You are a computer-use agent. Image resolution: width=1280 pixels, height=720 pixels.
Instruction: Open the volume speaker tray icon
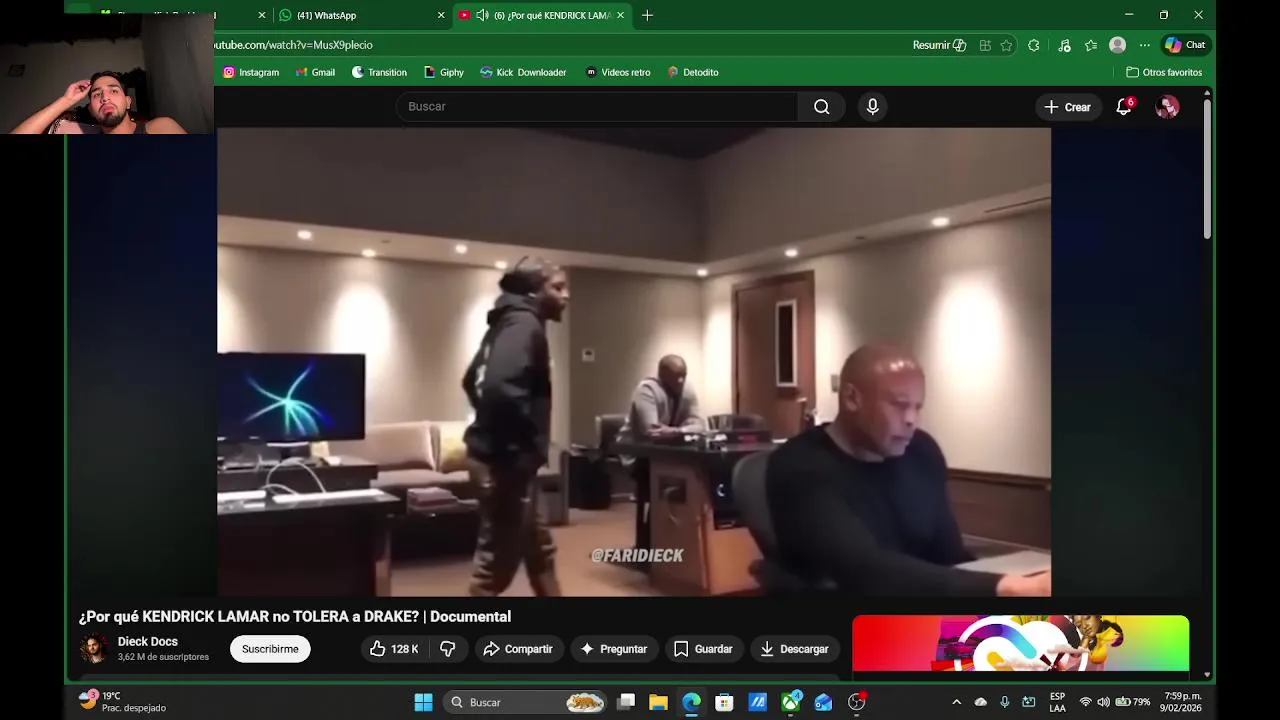point(1103,702)
